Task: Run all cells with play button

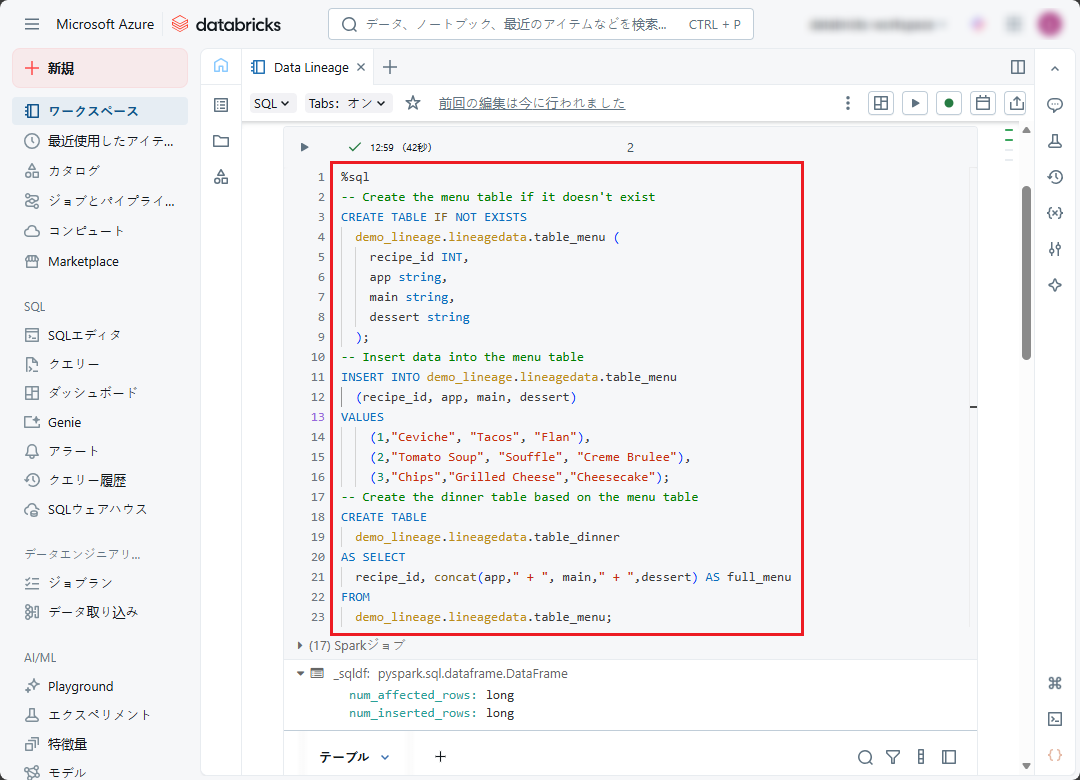Action: [914, 103]
